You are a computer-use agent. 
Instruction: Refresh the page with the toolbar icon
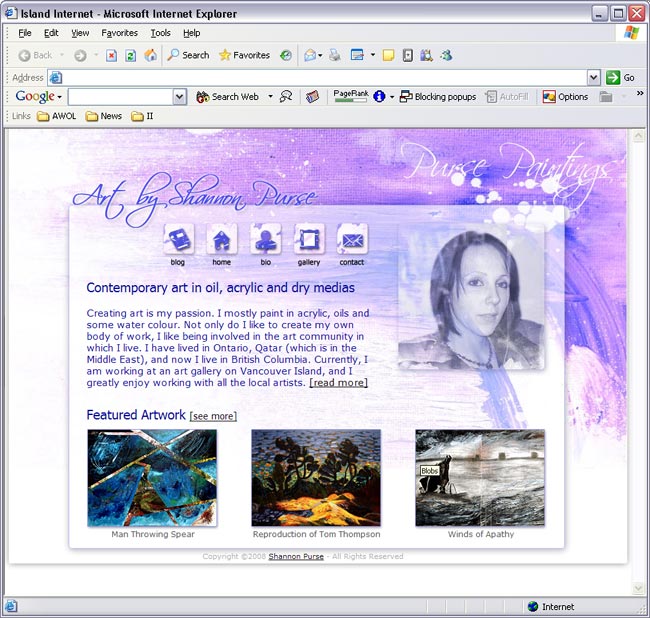pos(130,55)
